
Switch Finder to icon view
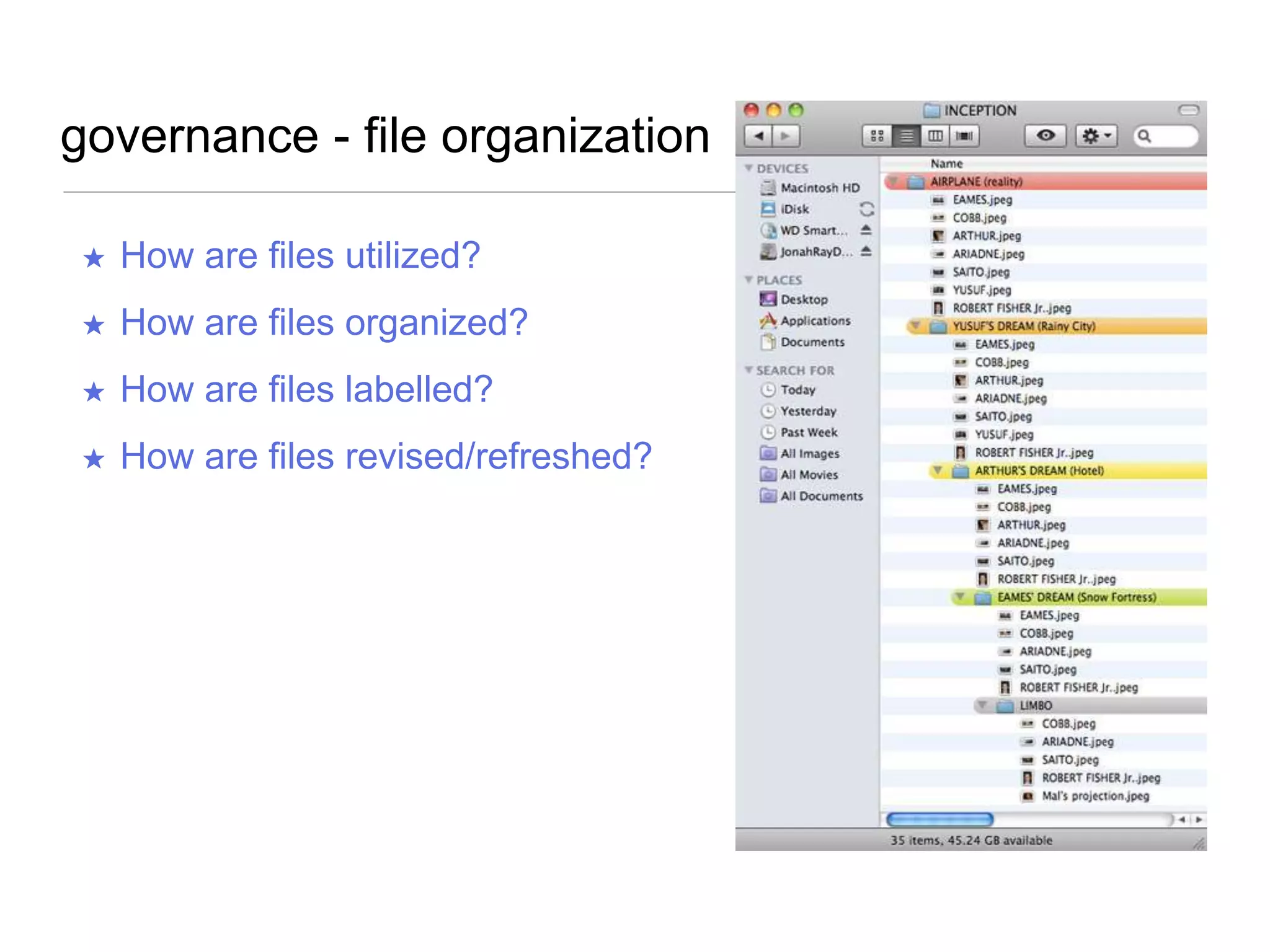tap(877, 136)
